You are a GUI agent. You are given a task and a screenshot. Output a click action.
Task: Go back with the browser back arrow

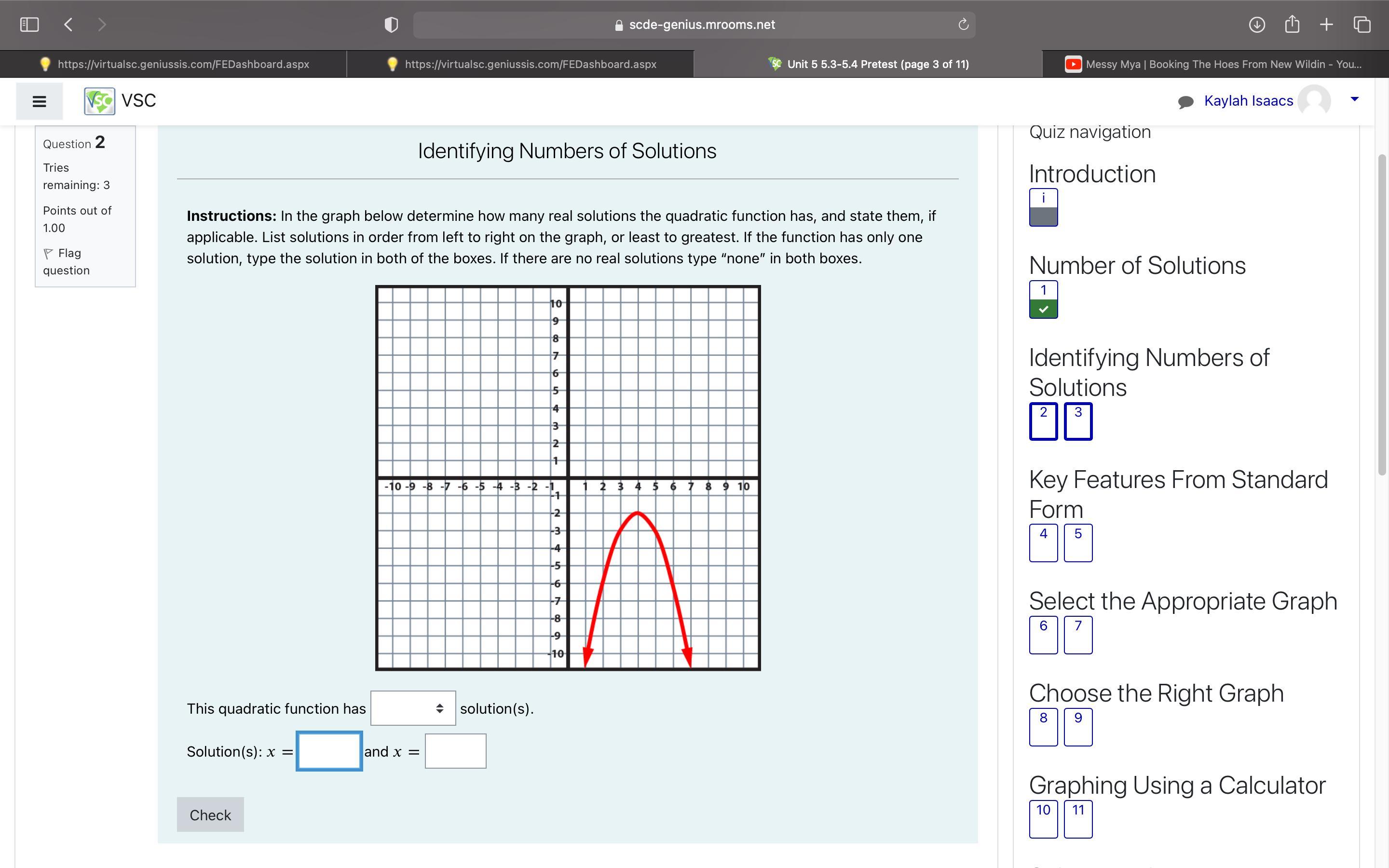[68, 25]
